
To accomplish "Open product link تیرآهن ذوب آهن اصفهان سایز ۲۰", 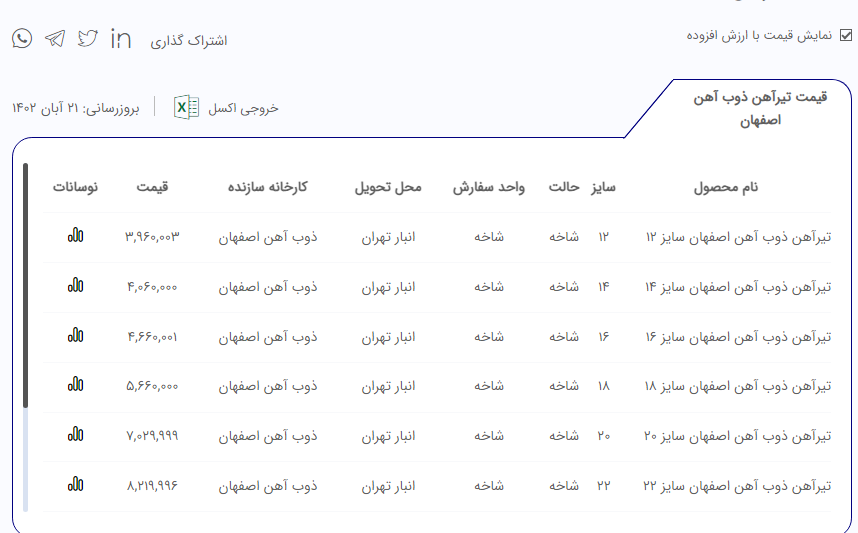I will [737, 436].
